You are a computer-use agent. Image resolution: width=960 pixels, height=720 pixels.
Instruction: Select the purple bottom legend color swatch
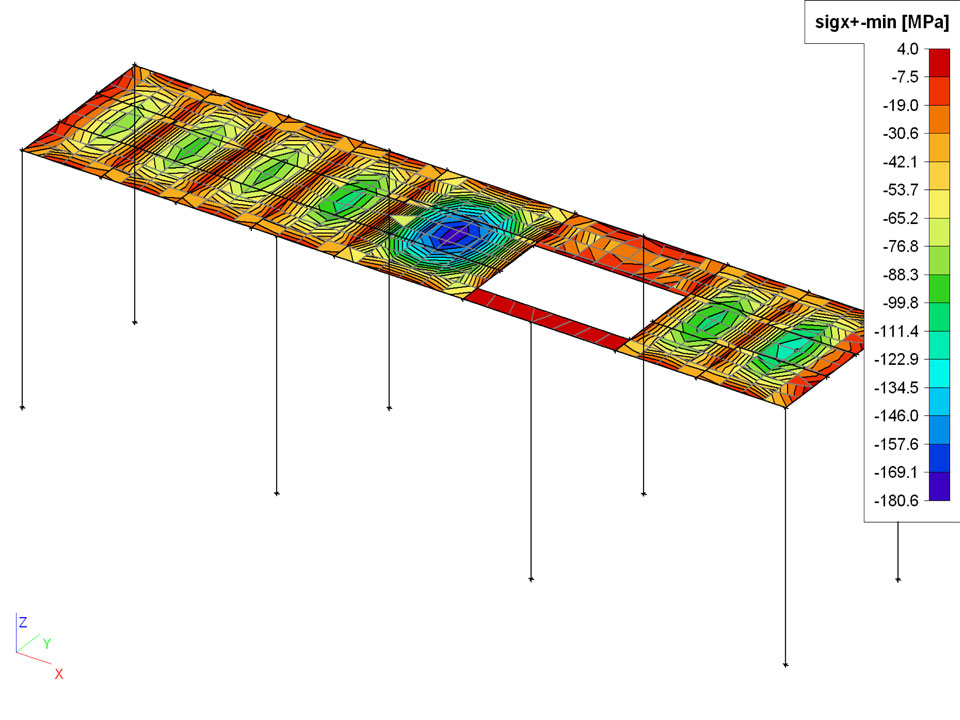point(939,486)
